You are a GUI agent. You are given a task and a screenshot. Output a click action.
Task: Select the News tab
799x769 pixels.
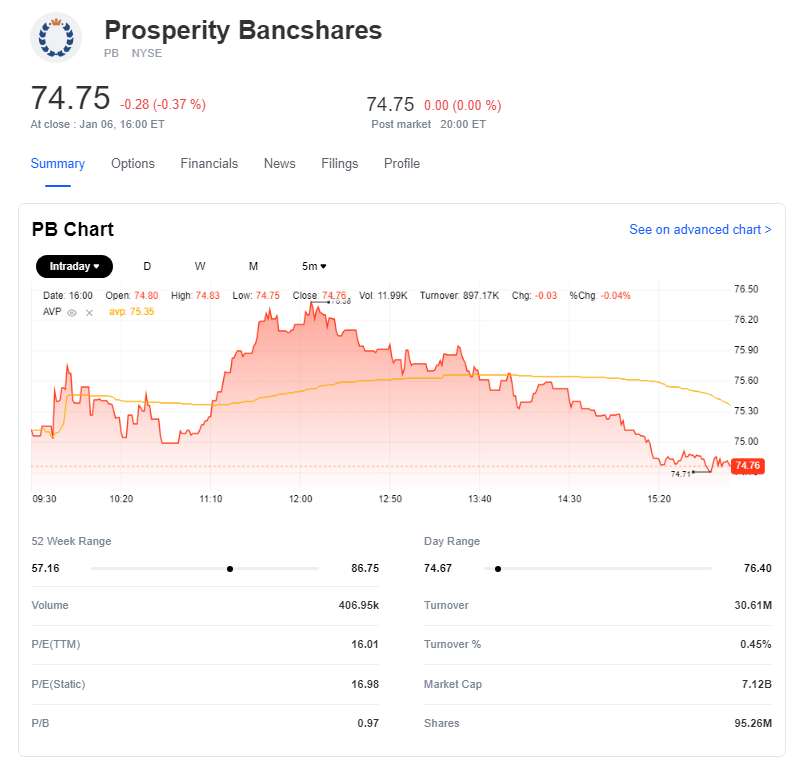[280, 164]
